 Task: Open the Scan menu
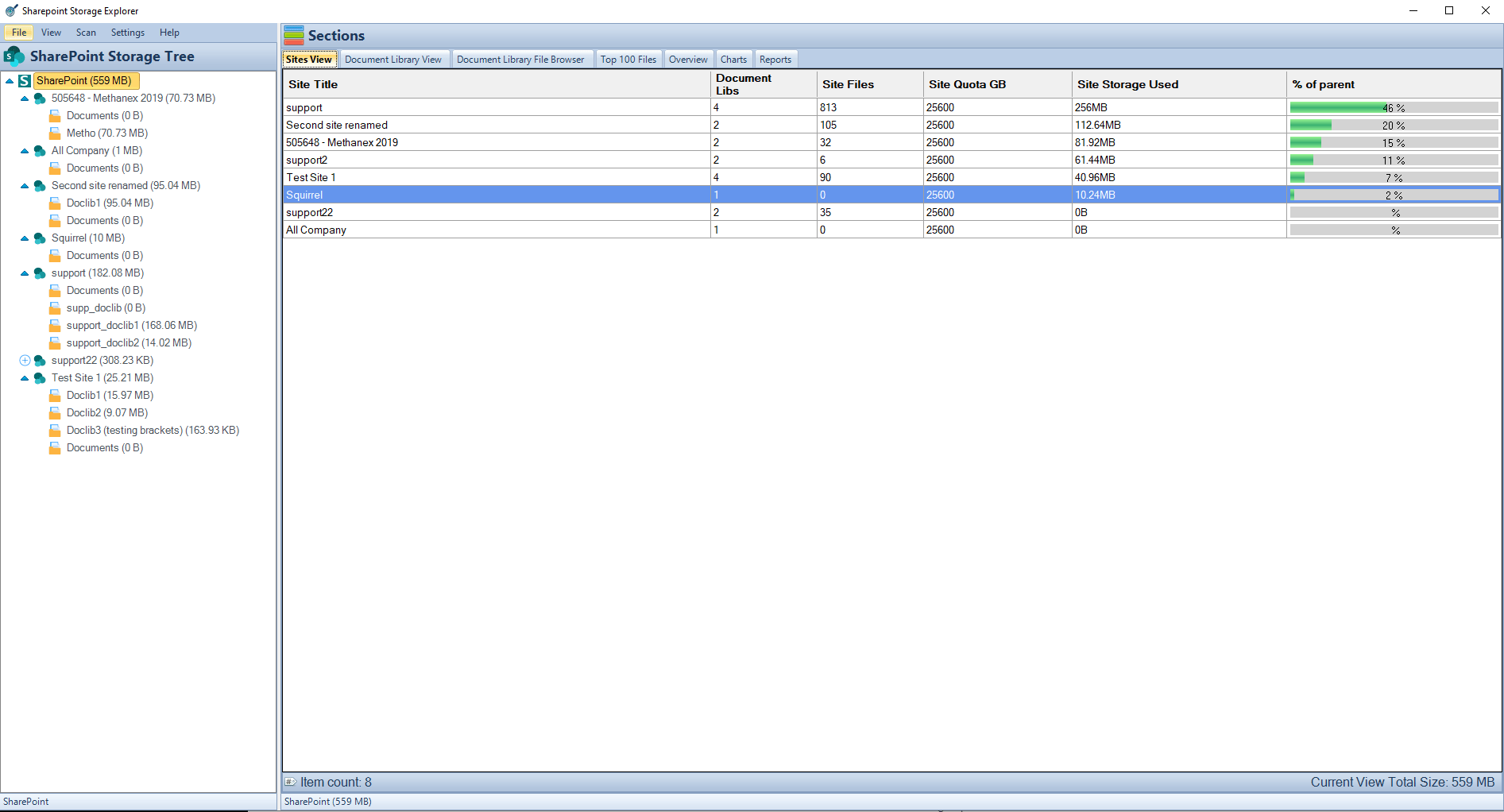point(86,33)
